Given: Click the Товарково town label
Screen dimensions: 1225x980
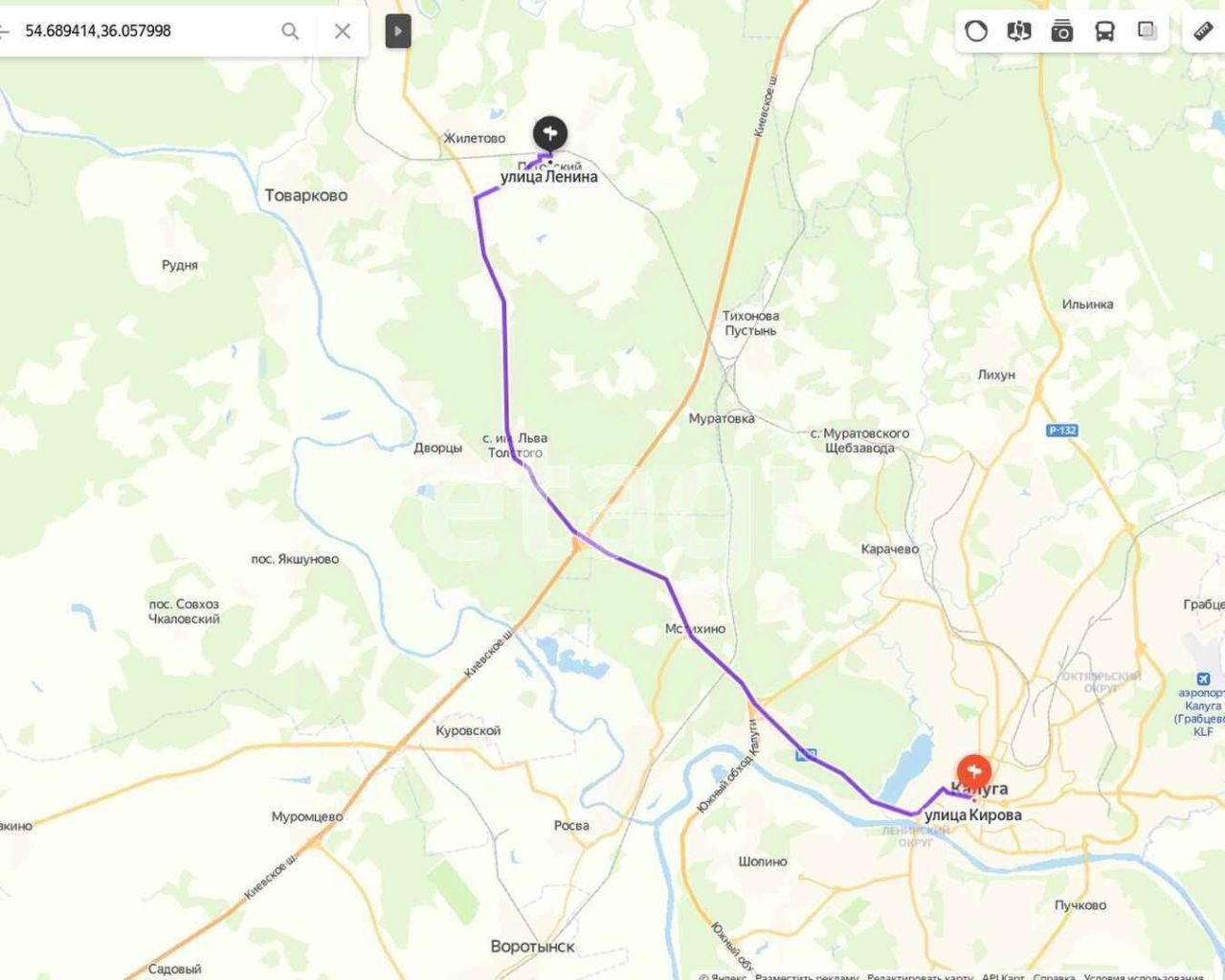Looking at the screenshot, I should click(306, 195).
